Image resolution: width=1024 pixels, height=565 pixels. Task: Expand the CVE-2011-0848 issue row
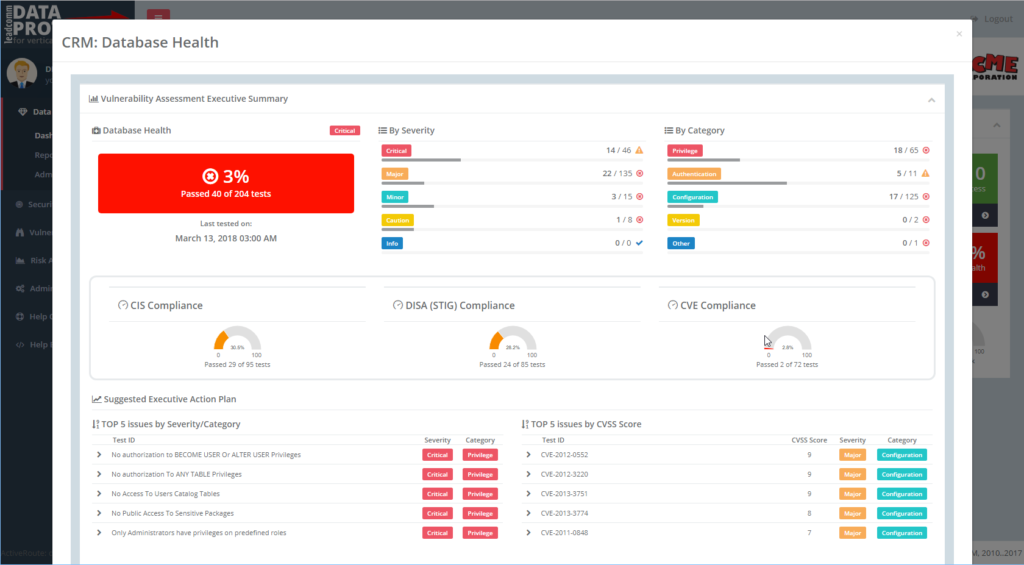528,533
